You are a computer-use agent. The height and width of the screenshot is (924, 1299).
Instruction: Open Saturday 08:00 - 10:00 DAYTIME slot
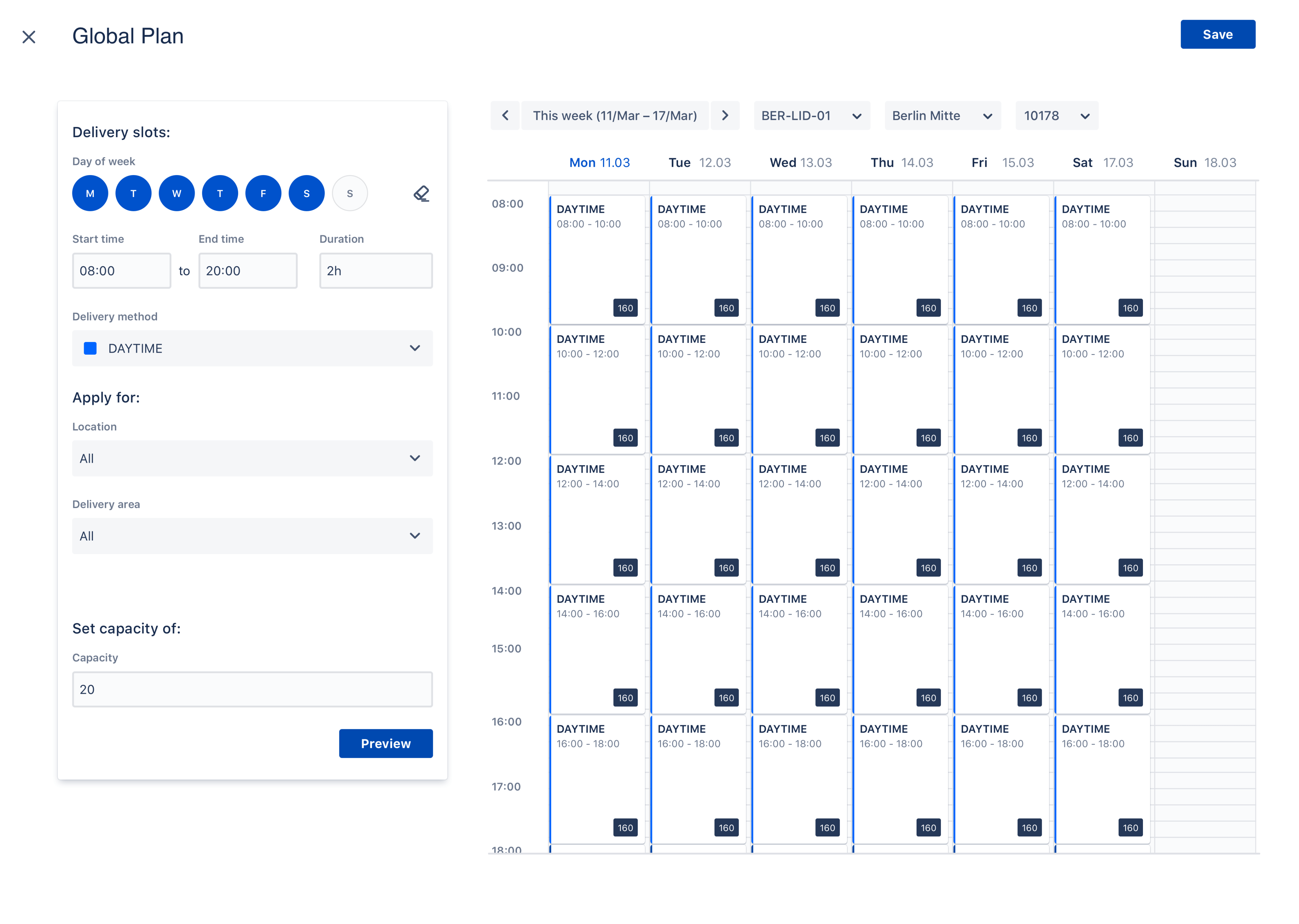(1102, 259)
